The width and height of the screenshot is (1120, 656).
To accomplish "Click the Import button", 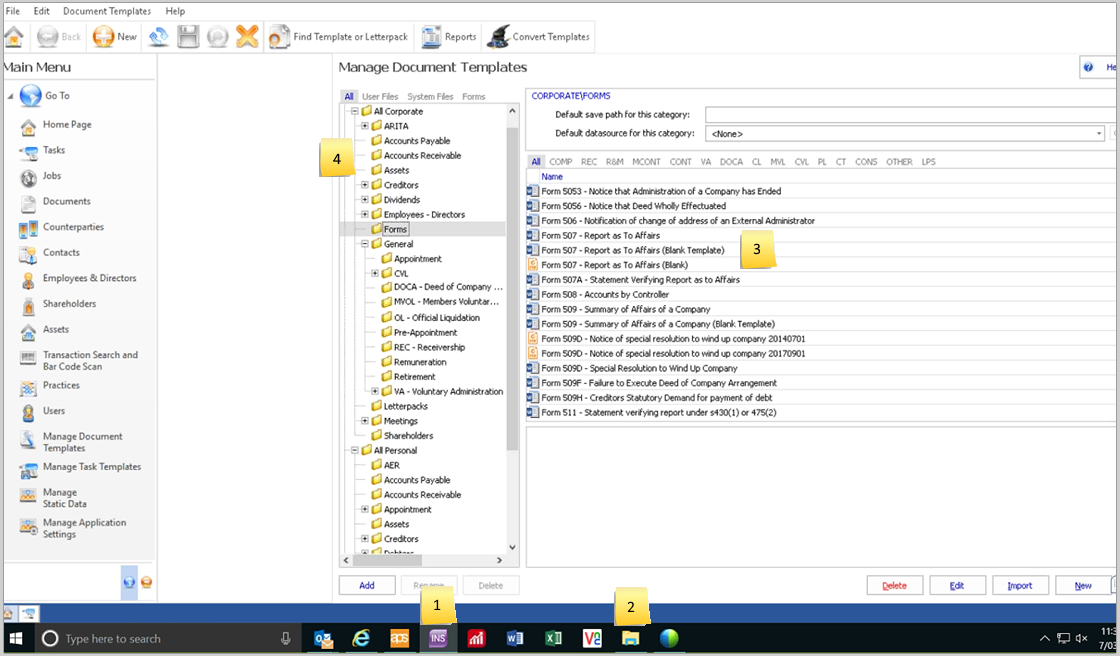I will [x=1019, y=586].
